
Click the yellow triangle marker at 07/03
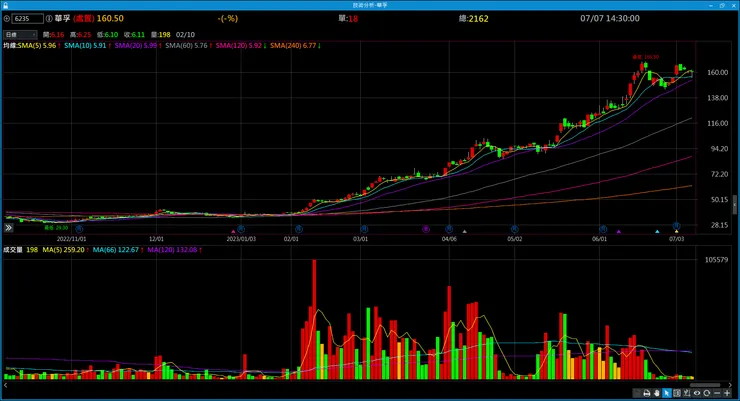tap(676, 232)
